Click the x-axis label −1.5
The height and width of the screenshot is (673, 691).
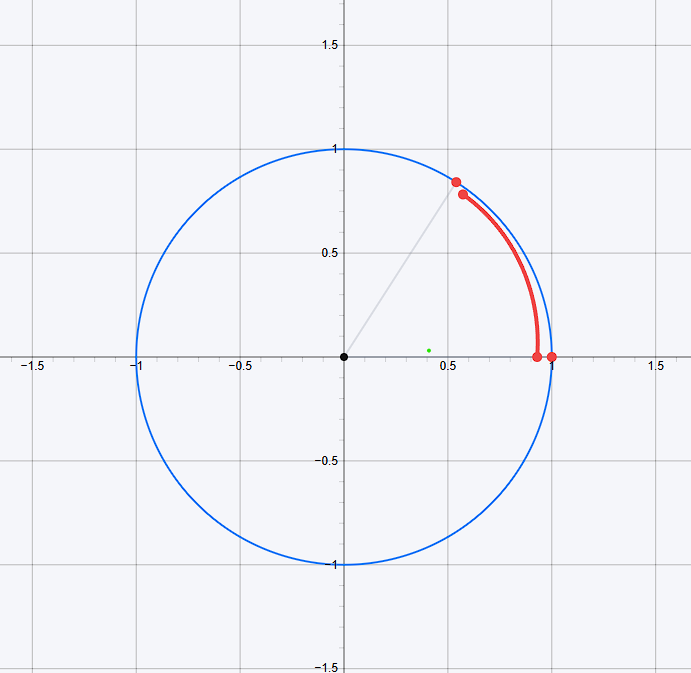click(x=32, y=366)
